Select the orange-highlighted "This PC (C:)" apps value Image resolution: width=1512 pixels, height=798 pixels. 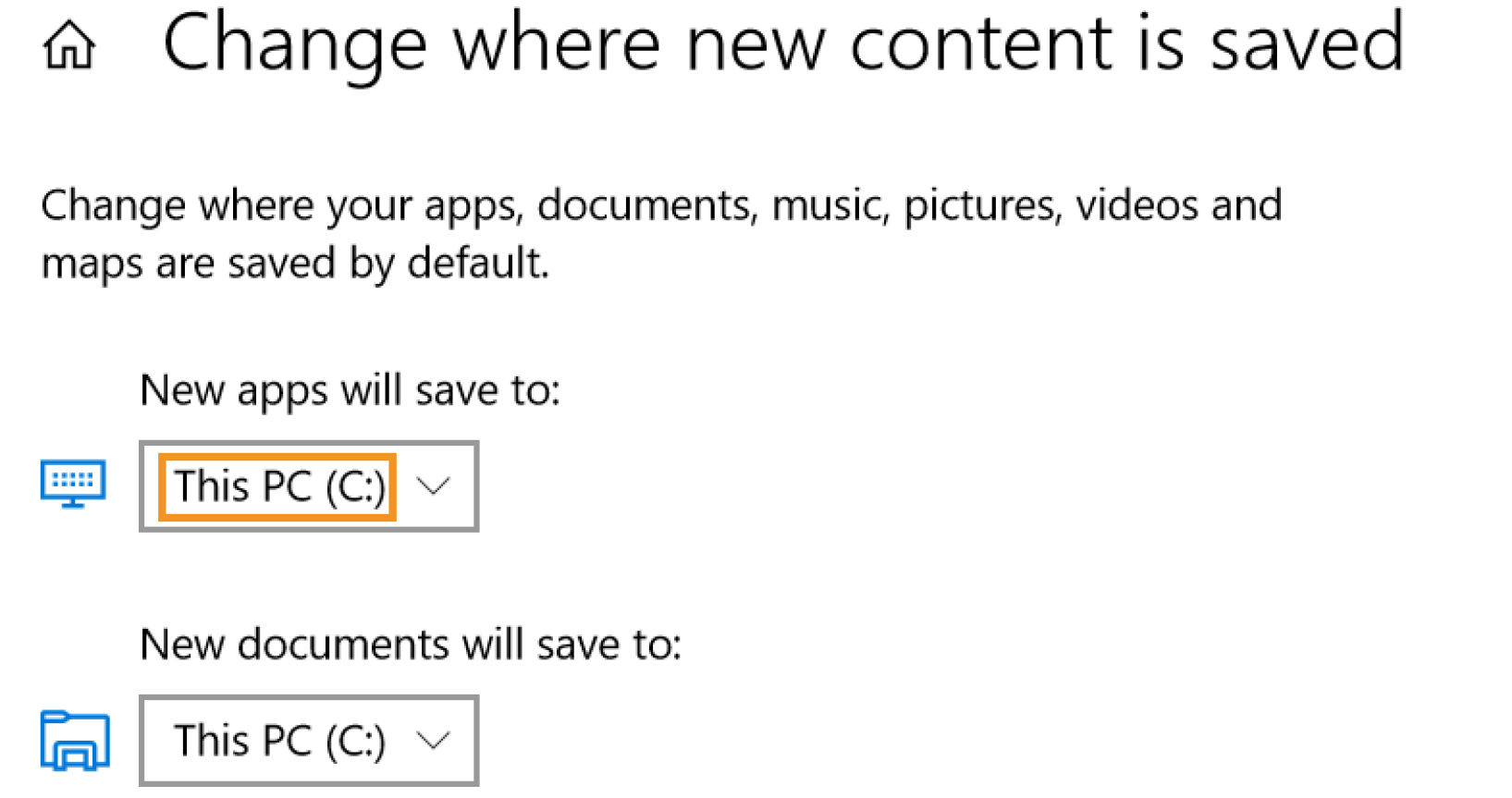click(x=277, y=486)
